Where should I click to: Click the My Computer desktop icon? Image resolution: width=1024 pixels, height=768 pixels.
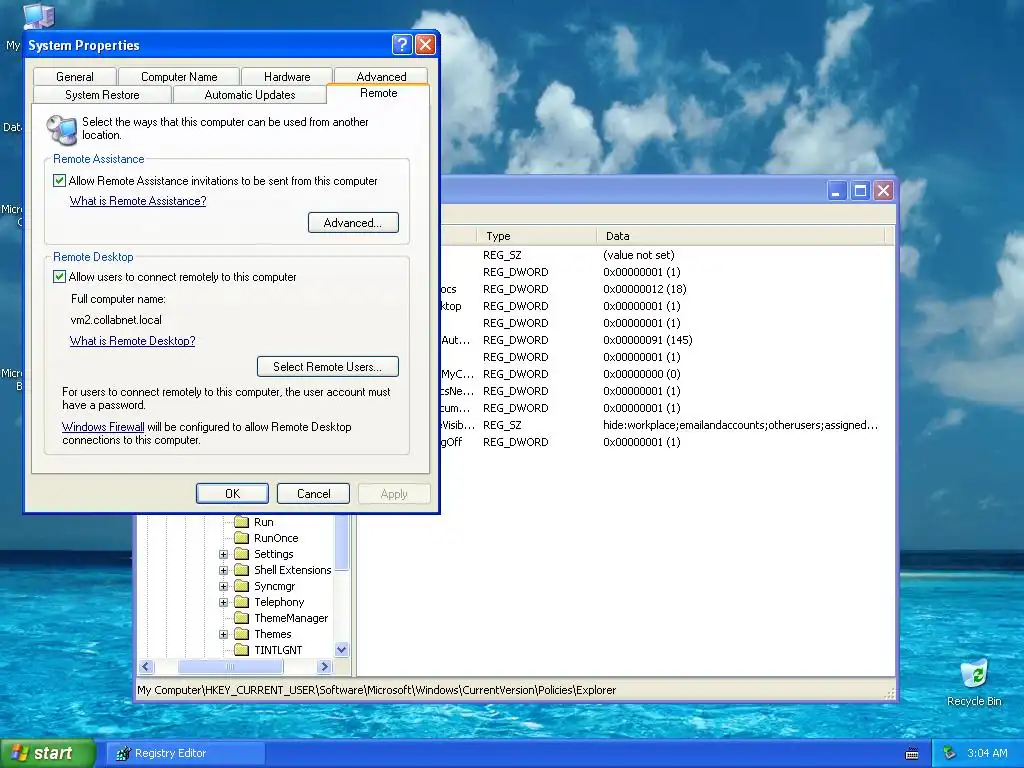coord(38,16)
